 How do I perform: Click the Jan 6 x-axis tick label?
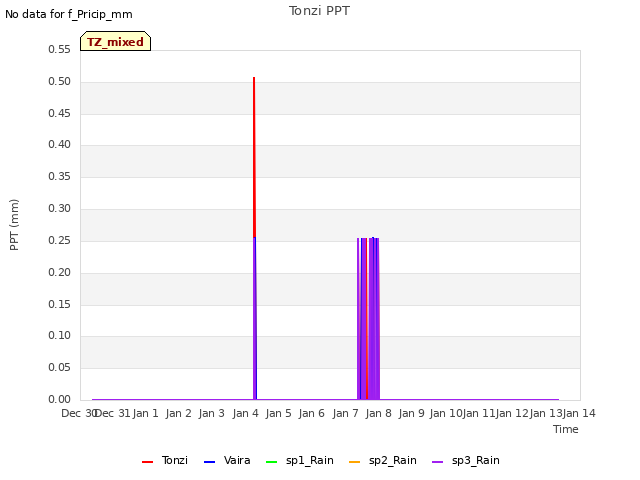click(x=312, y=413)
